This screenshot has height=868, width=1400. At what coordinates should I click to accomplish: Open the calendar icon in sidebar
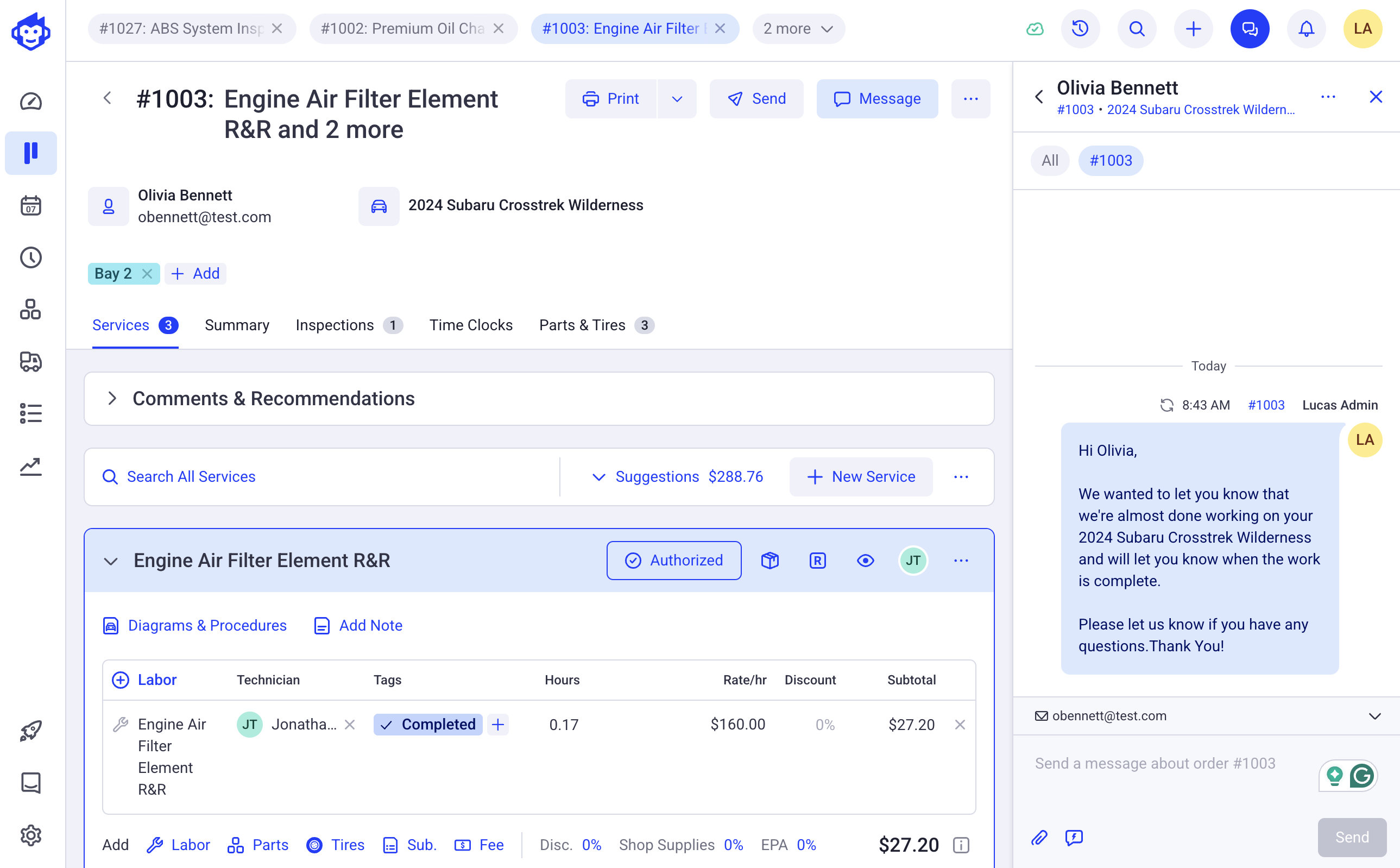(x=31, y=205)
